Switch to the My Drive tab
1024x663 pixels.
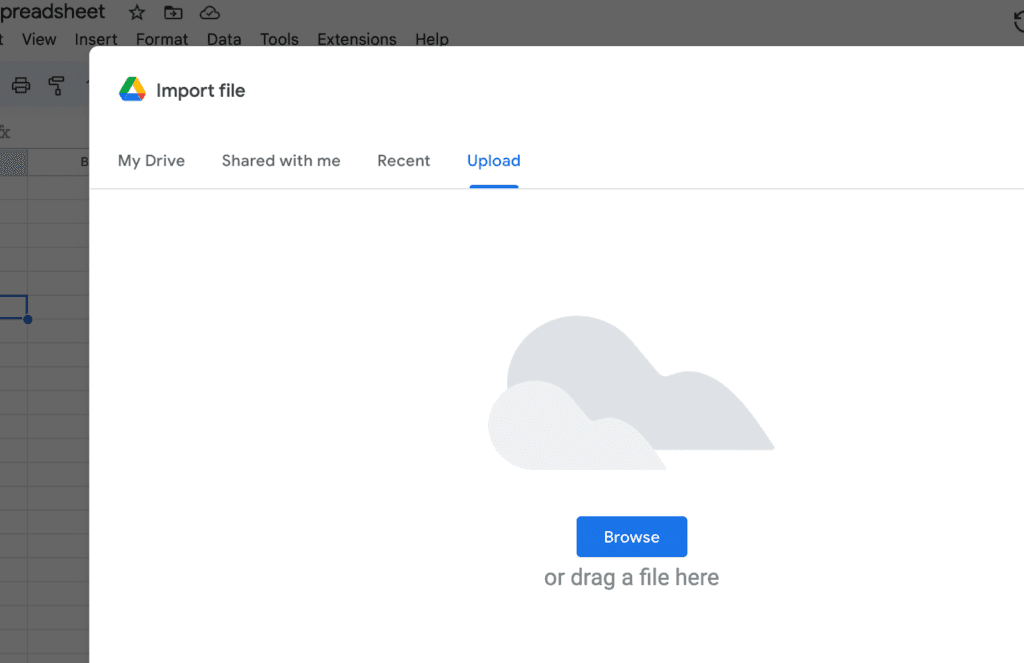(150, 160)
